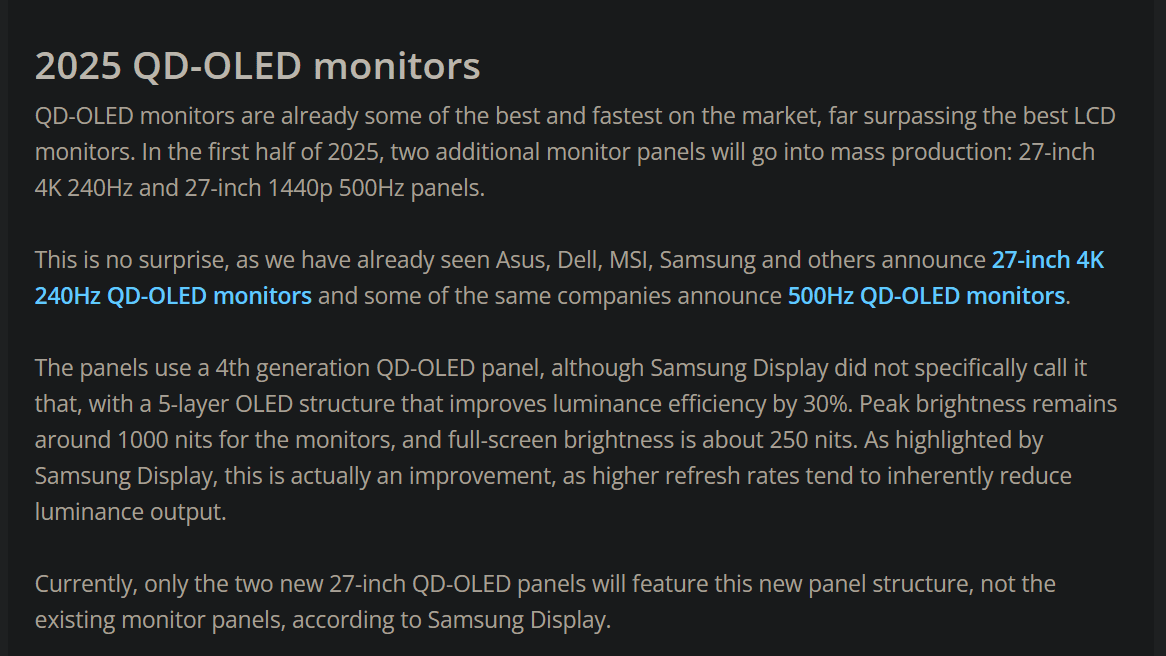The width and height of the screenshot is (1166, 656).
Task: Click the words new panel structure
Action: (x=864, y=584)
